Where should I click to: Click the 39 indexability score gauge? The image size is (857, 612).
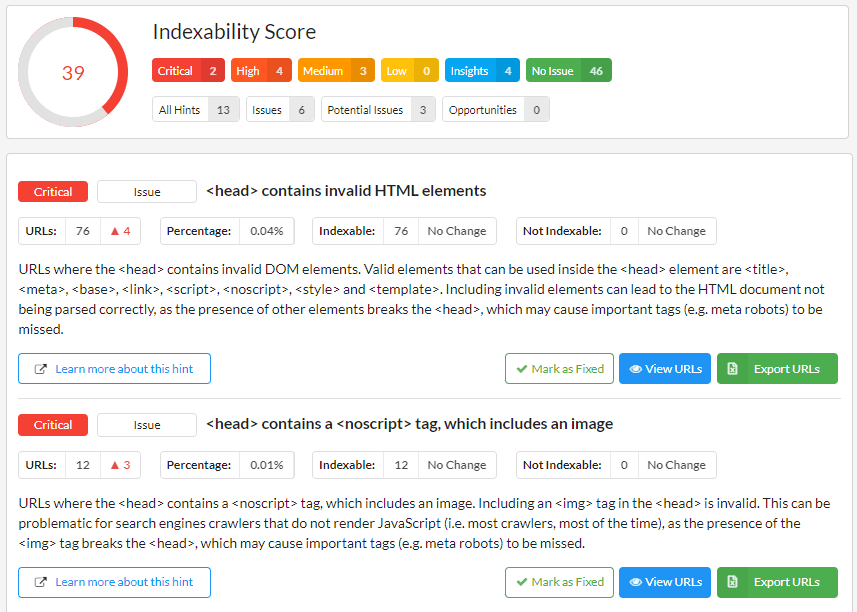point(73,72)
